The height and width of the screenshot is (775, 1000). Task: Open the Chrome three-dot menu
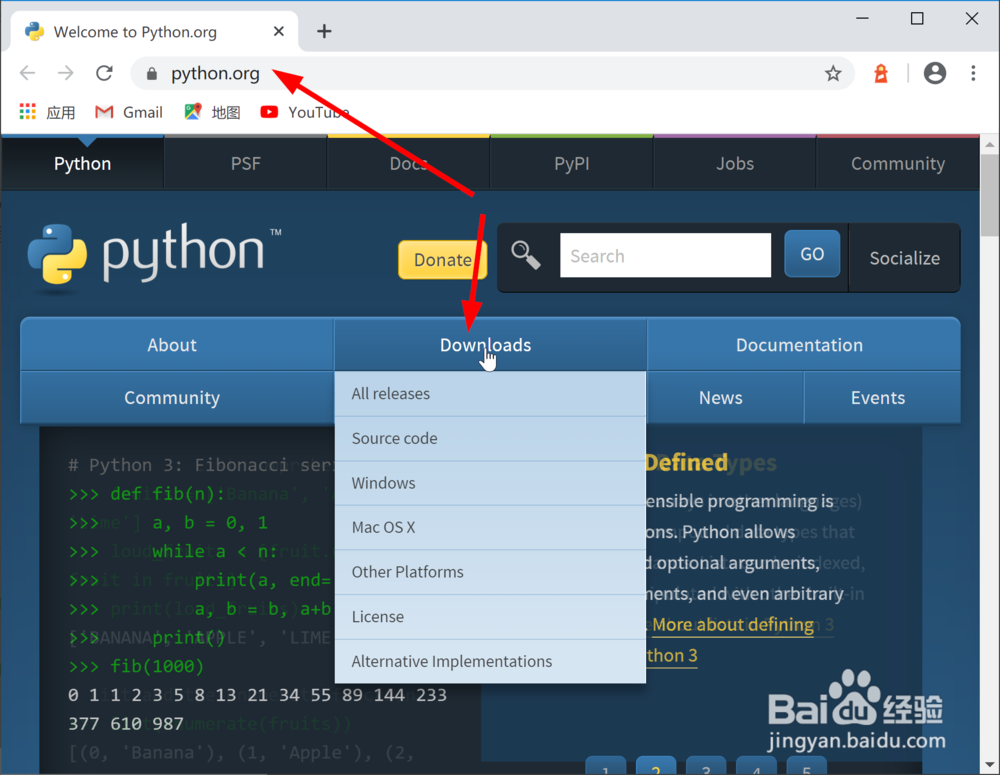(x=973, y=73)
